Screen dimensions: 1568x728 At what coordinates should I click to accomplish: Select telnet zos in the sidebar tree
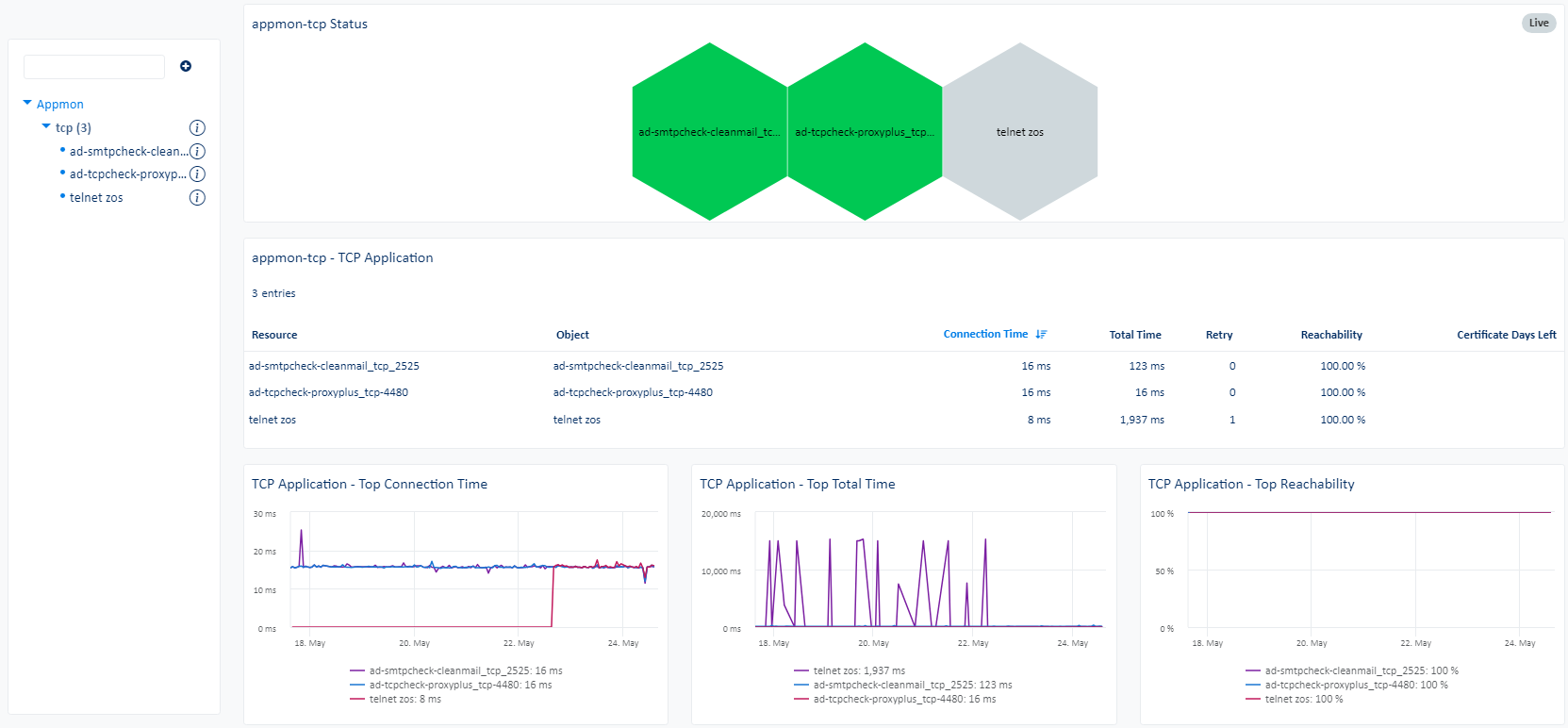(96, 198)
